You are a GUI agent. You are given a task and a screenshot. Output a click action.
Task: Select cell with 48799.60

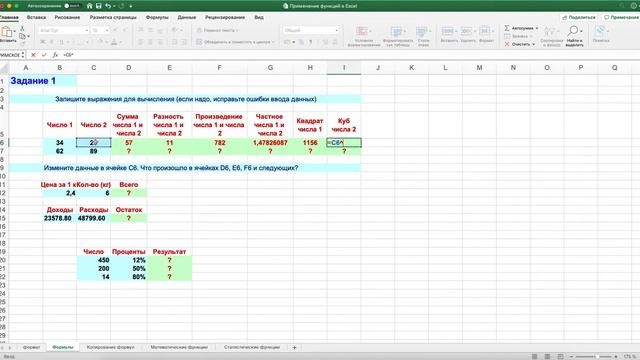[93, 218]
